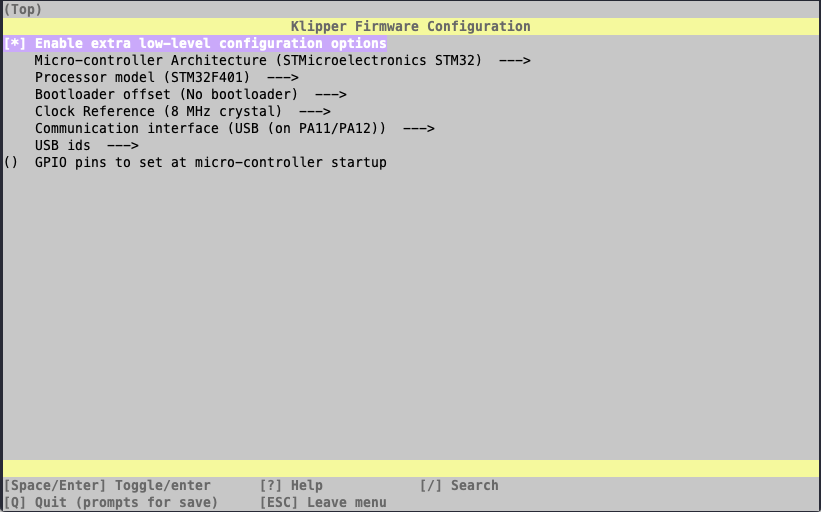
Task: Activate the [/] Search shortcut
Action: (459, 486)
